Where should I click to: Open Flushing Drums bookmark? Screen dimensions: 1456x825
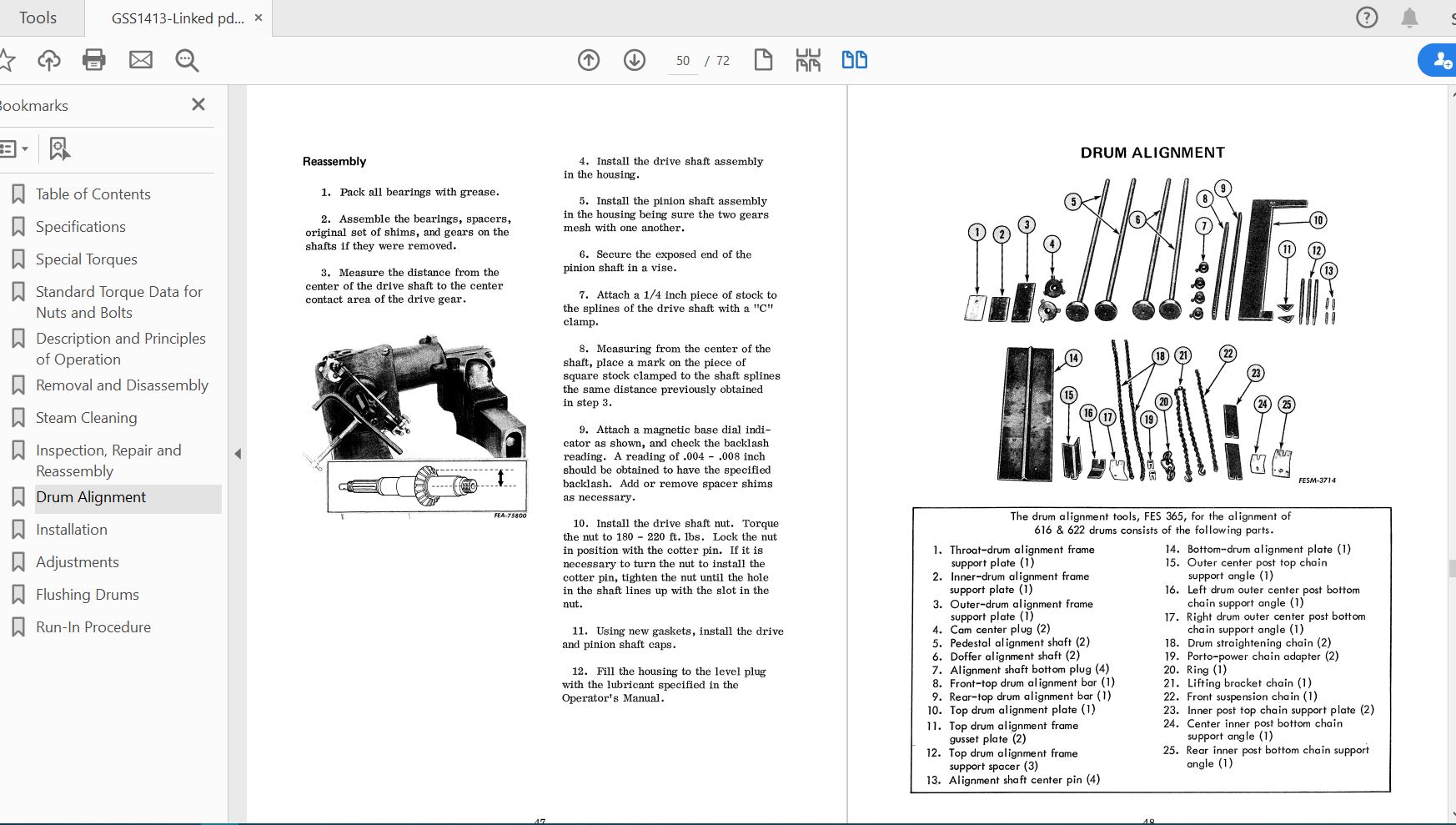[88, 595]
